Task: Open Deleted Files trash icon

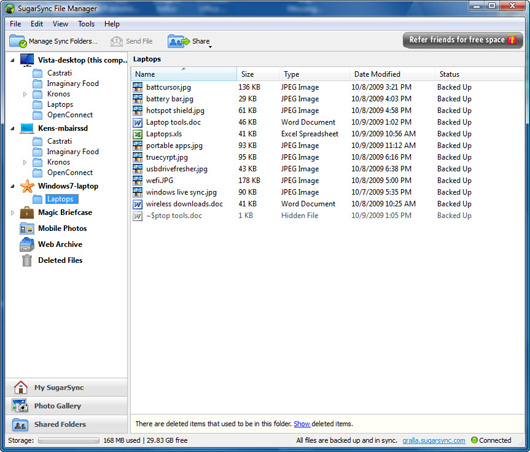Action: [x=27, y=260]
